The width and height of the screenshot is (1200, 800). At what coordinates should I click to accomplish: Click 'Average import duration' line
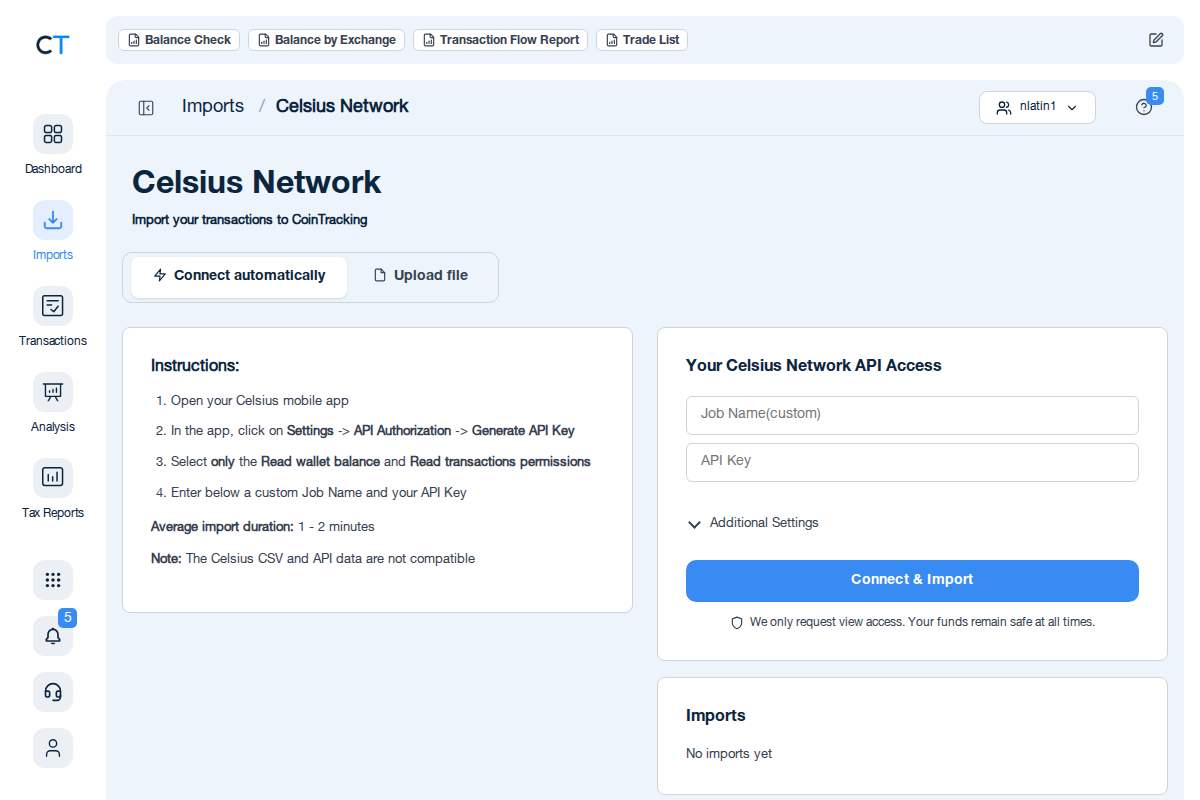coord(263,526)
